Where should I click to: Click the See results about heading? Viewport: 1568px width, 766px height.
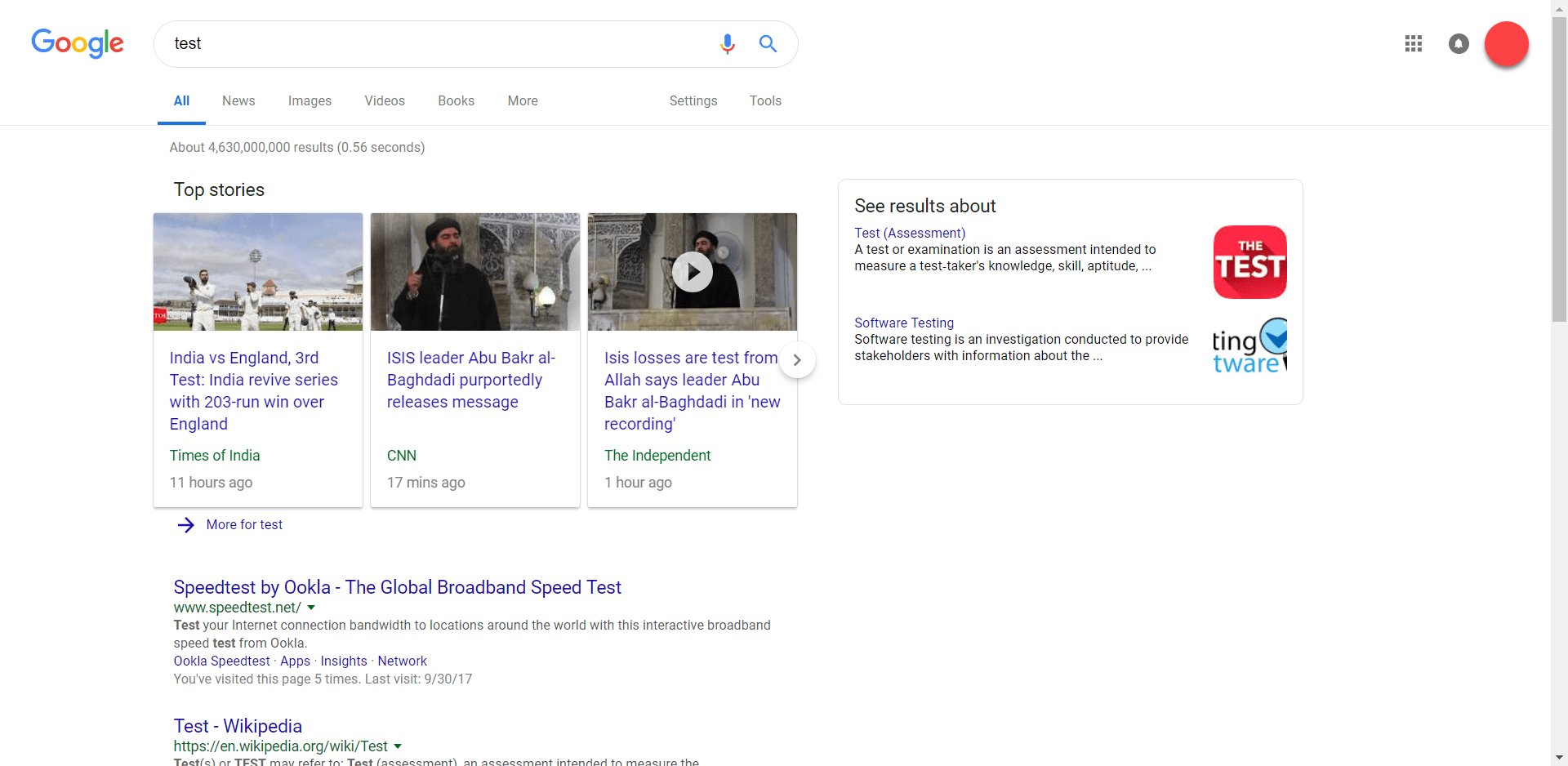tap(925, 206)
